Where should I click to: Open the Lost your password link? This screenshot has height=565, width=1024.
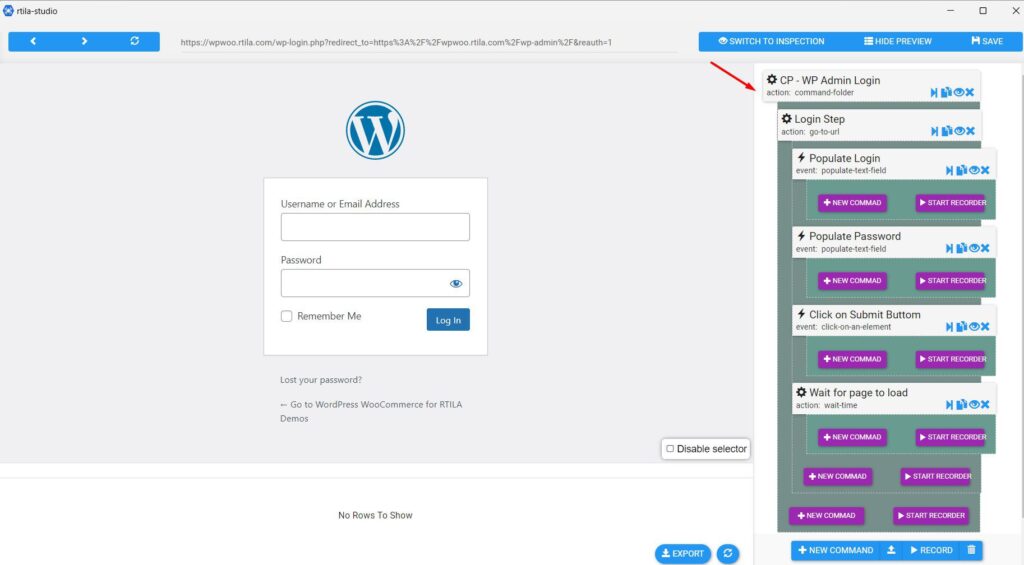321,379
